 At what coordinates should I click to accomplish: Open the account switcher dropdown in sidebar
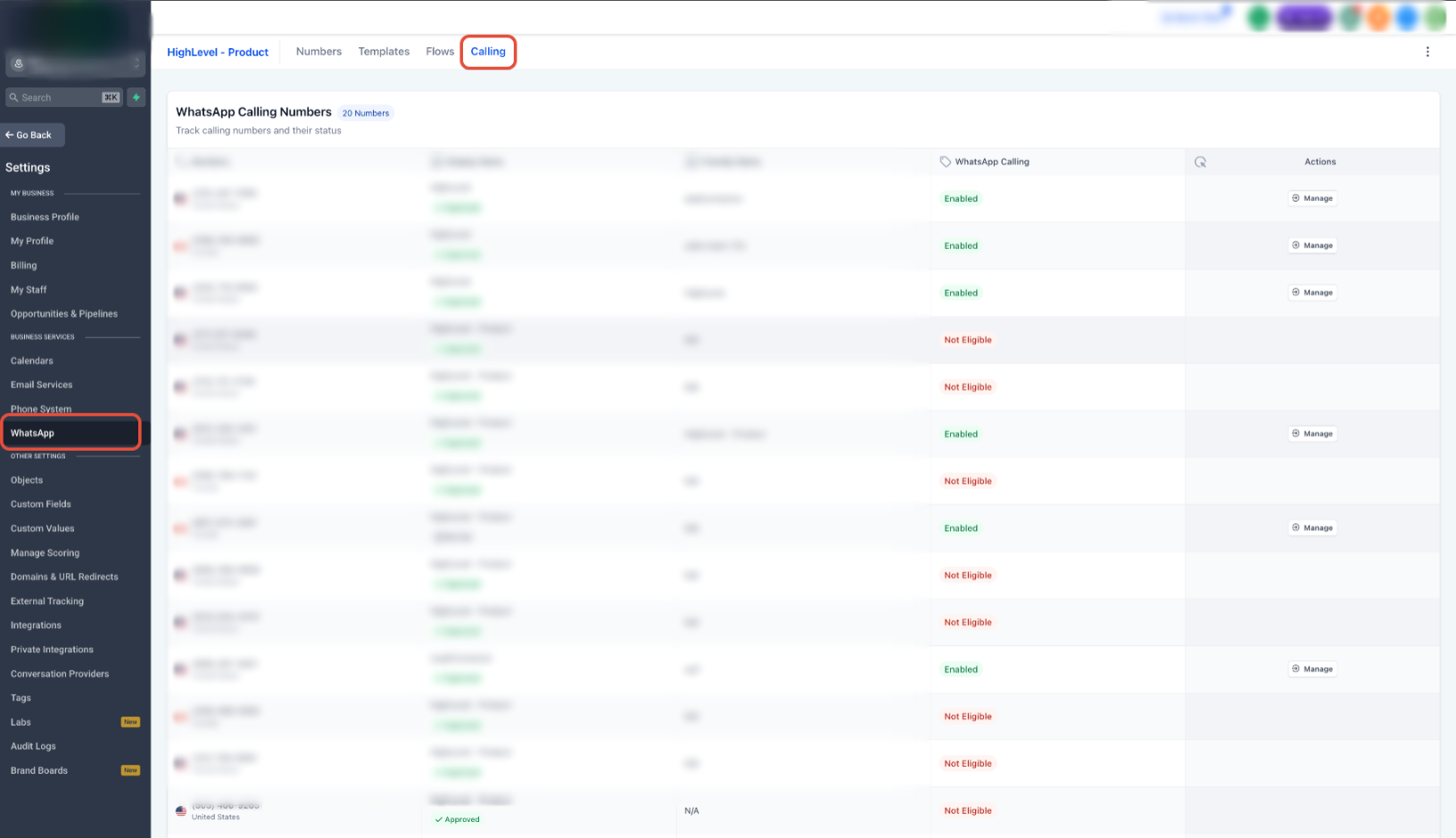75,63
